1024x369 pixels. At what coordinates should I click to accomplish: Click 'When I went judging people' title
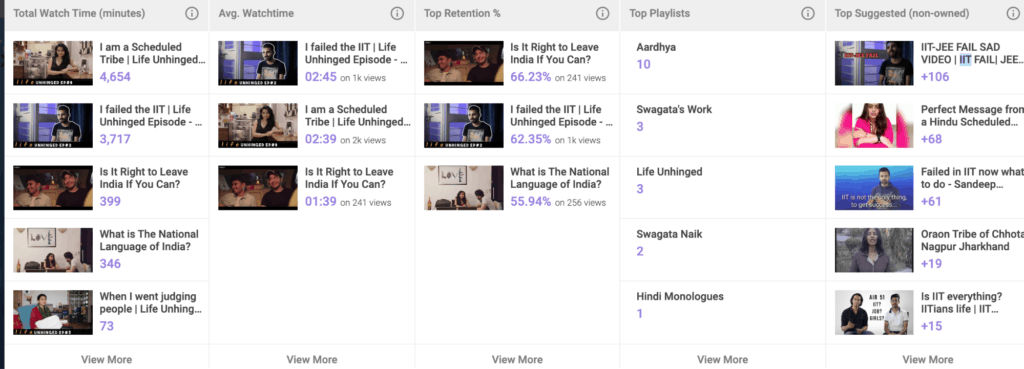click(x=151, y=303)
